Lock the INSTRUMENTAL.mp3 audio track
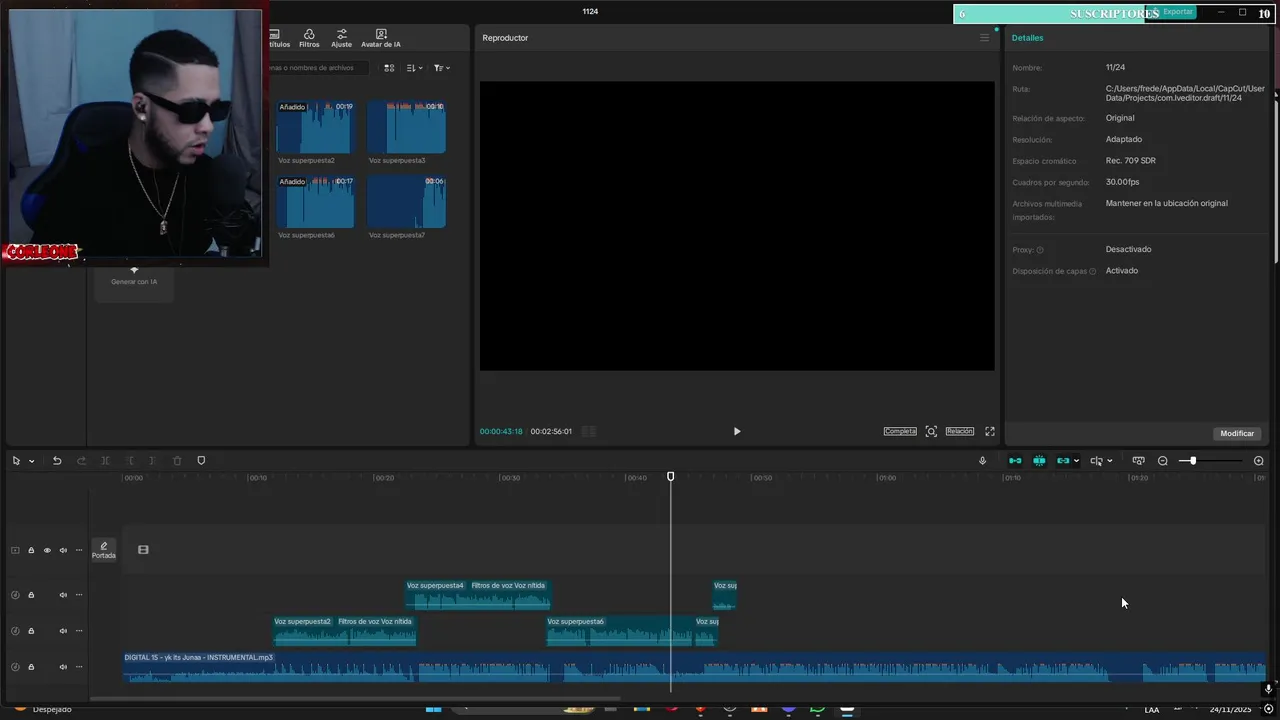The image size is (1280, 720). tap(31, 667)
